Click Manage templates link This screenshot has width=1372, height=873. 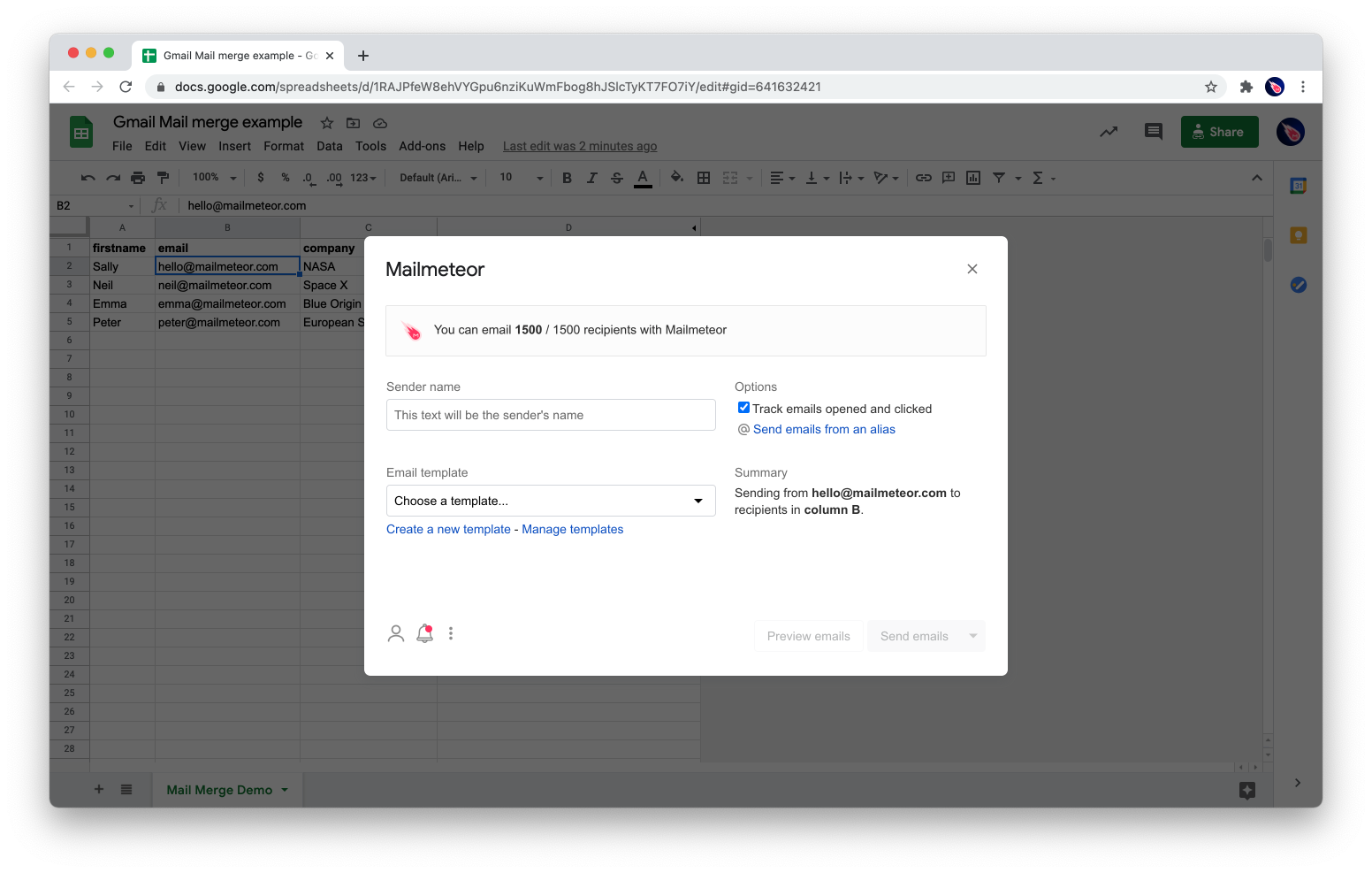(573, 529)
